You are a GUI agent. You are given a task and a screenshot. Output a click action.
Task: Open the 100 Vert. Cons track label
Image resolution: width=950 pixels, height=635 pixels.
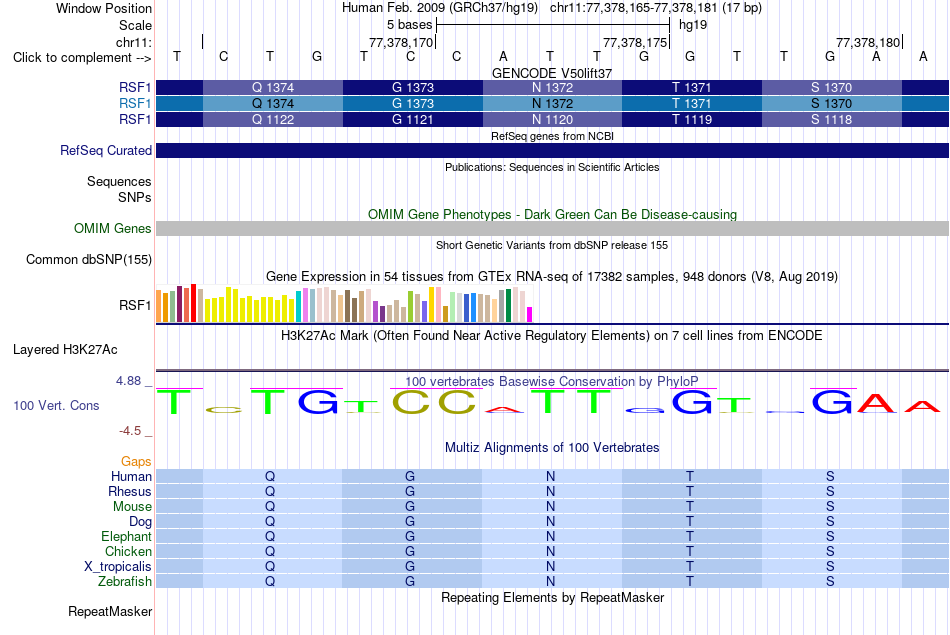point(56,405)
